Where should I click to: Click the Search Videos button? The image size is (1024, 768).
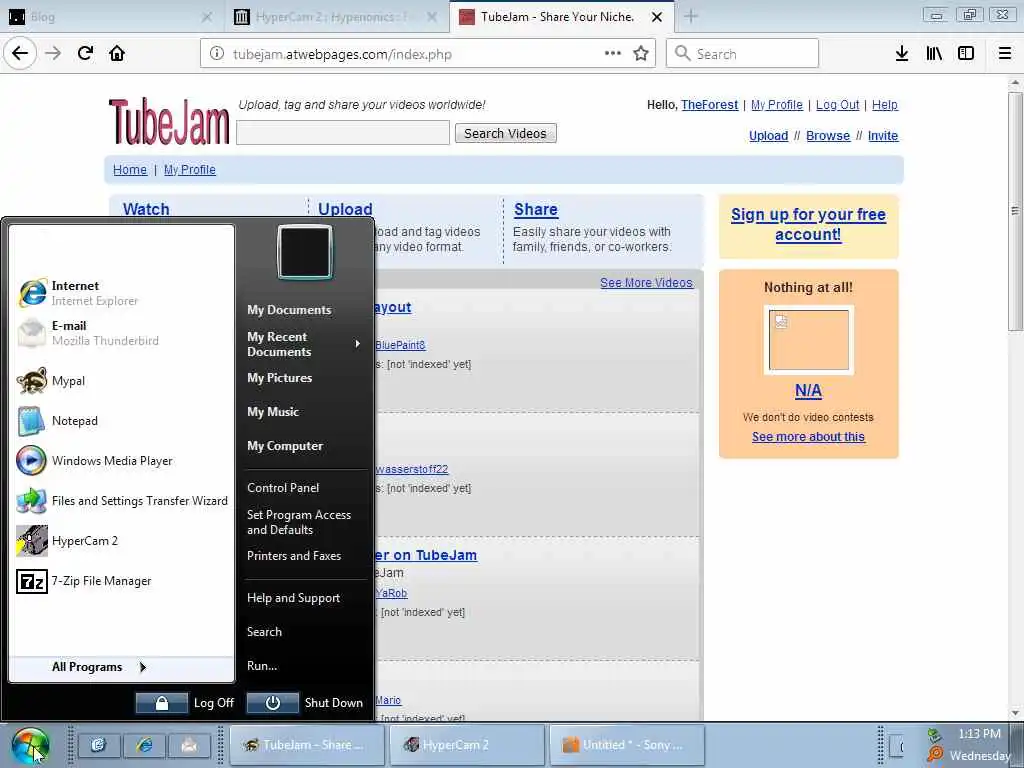[x=505, y=133]
